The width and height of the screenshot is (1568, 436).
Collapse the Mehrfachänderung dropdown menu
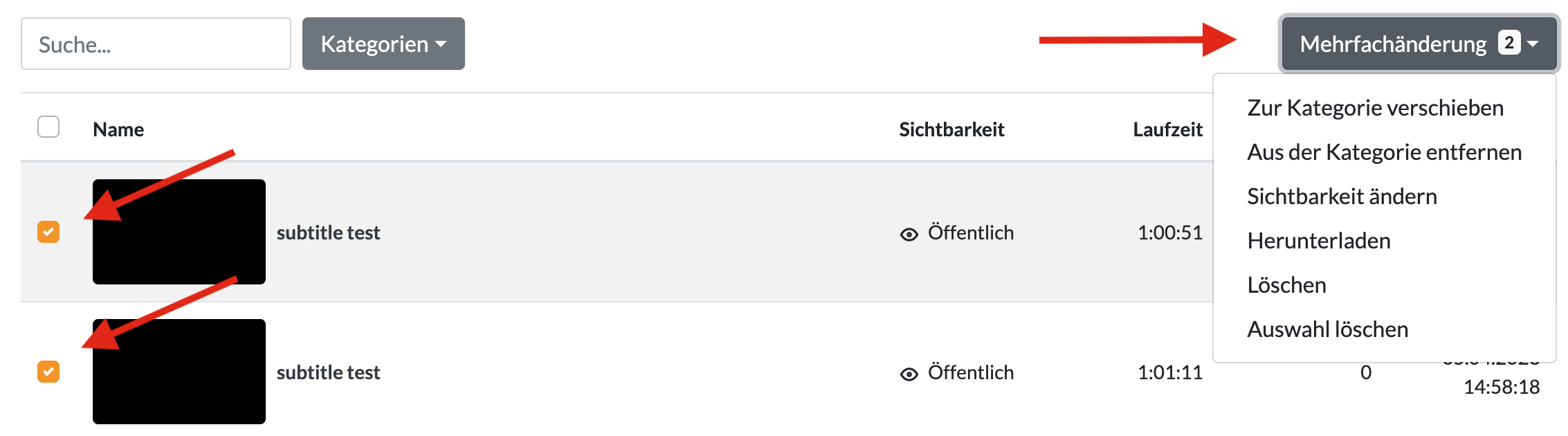click(1419, 44)
